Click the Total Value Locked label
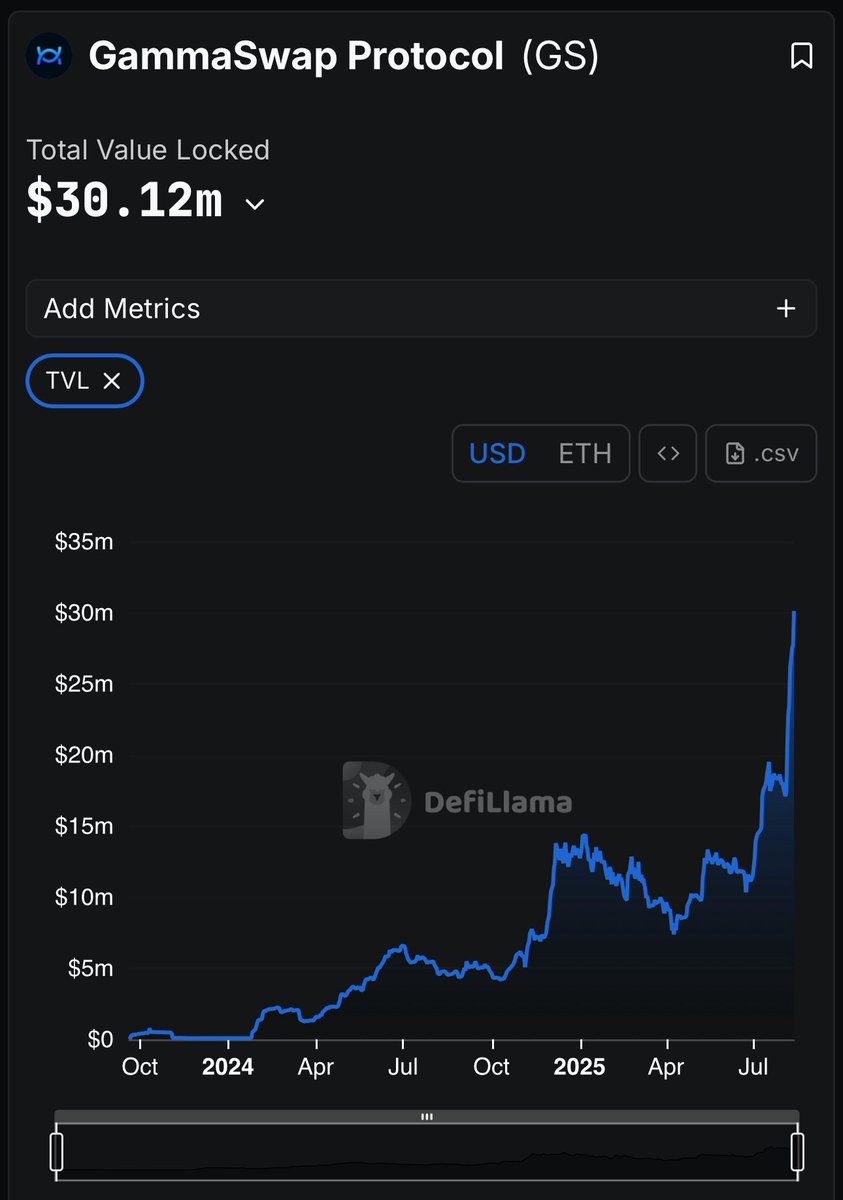This screenshot has height=1200, width=843. (148, 150)
